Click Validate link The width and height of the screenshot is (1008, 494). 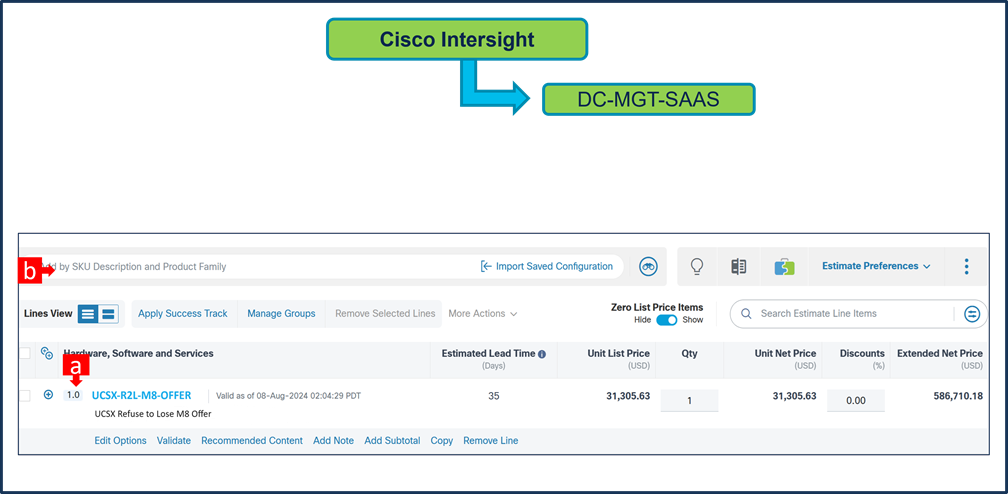coord(174,441)
